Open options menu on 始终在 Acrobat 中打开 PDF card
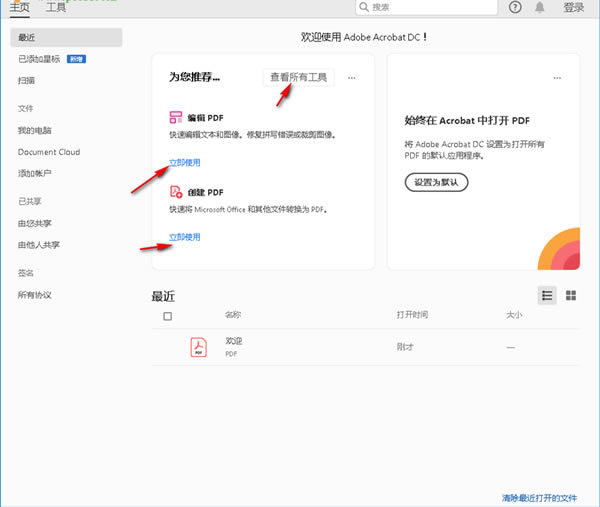 (557, 78)
